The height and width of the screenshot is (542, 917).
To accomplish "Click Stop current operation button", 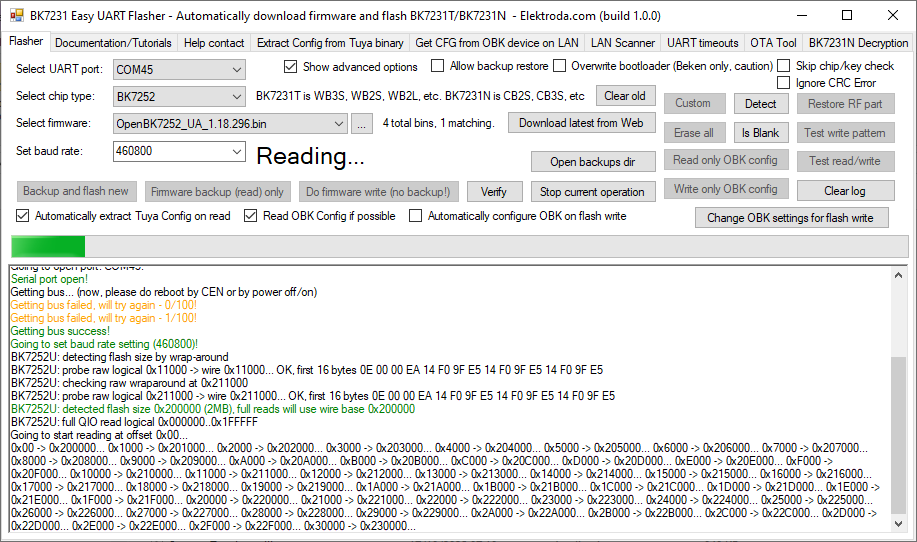I will 592,192.
